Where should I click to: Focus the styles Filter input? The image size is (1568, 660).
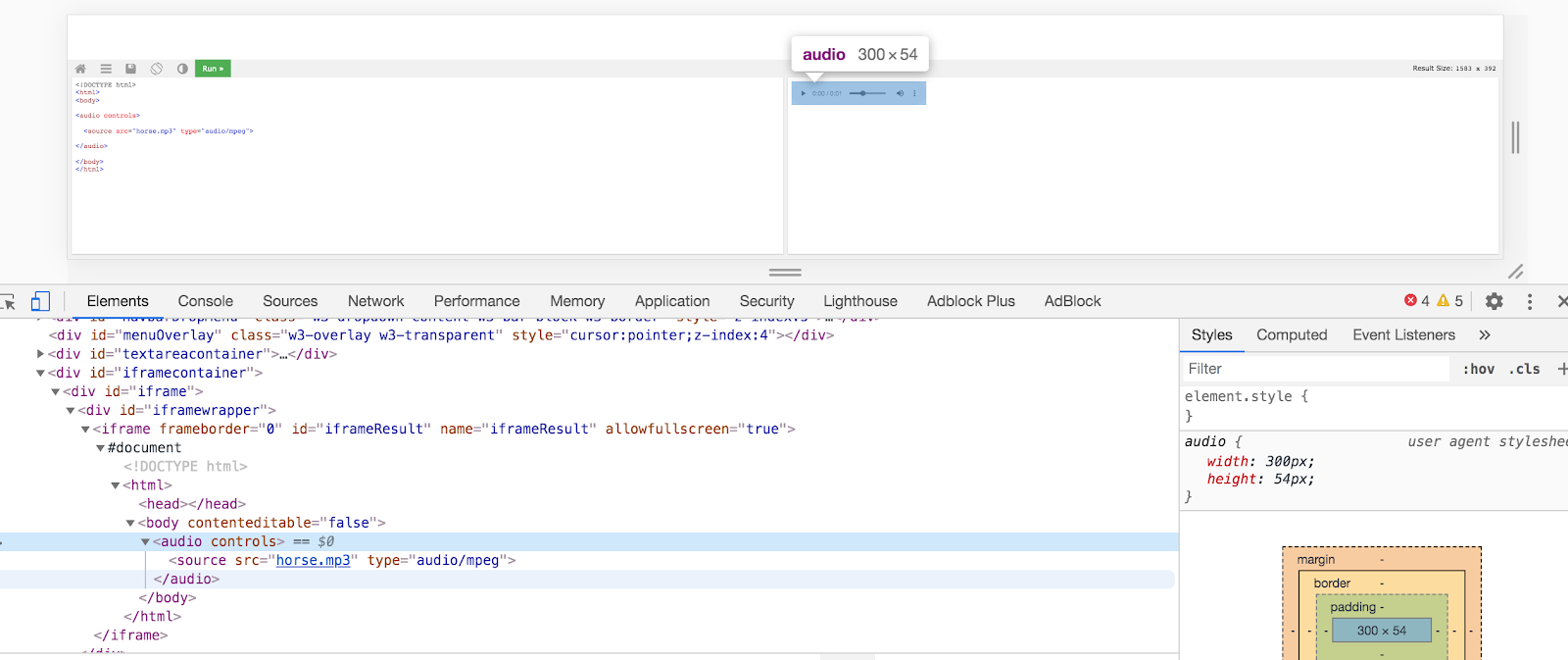point(1315,369)
